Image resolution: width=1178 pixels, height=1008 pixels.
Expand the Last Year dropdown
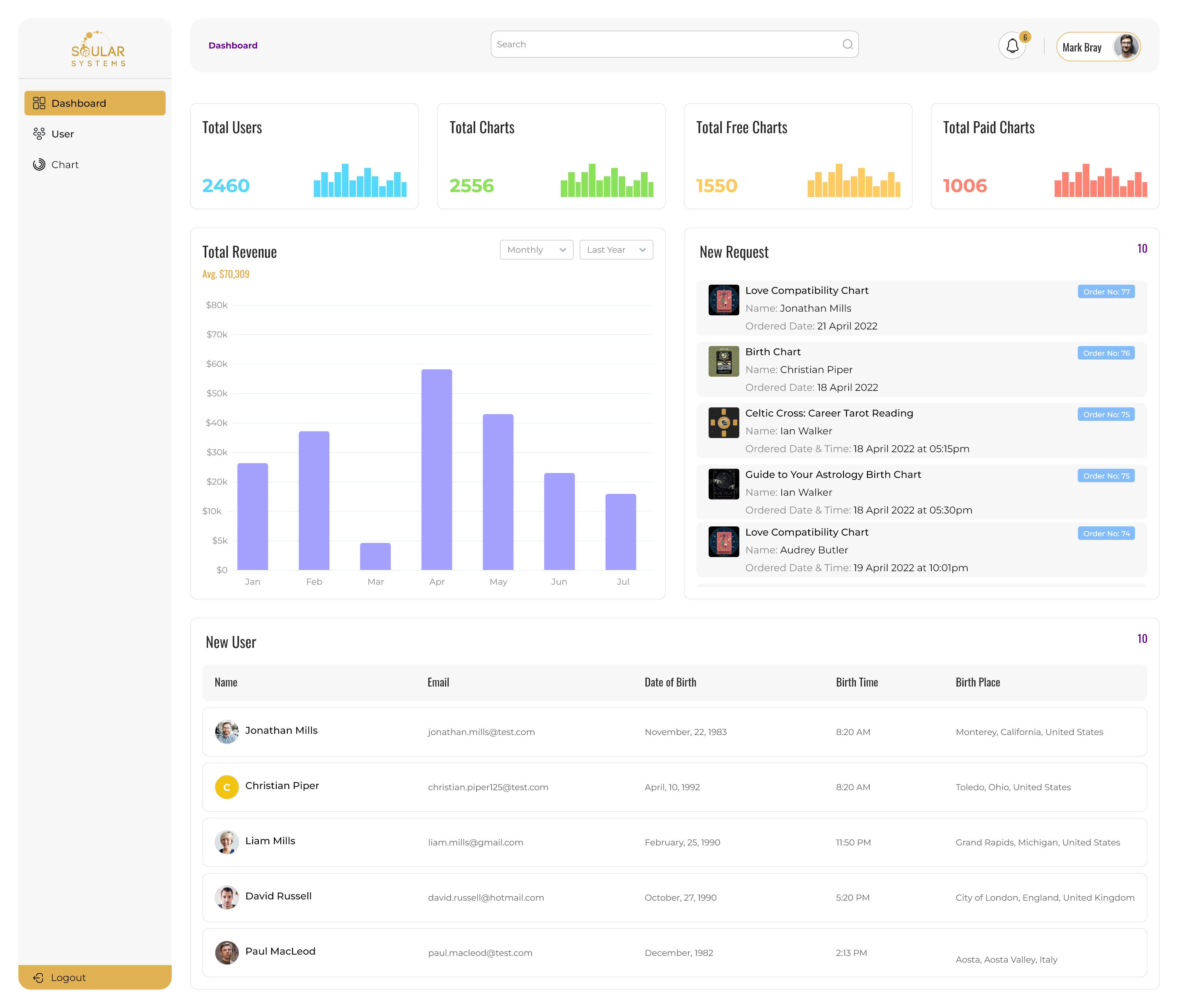(x=616, y=250)
